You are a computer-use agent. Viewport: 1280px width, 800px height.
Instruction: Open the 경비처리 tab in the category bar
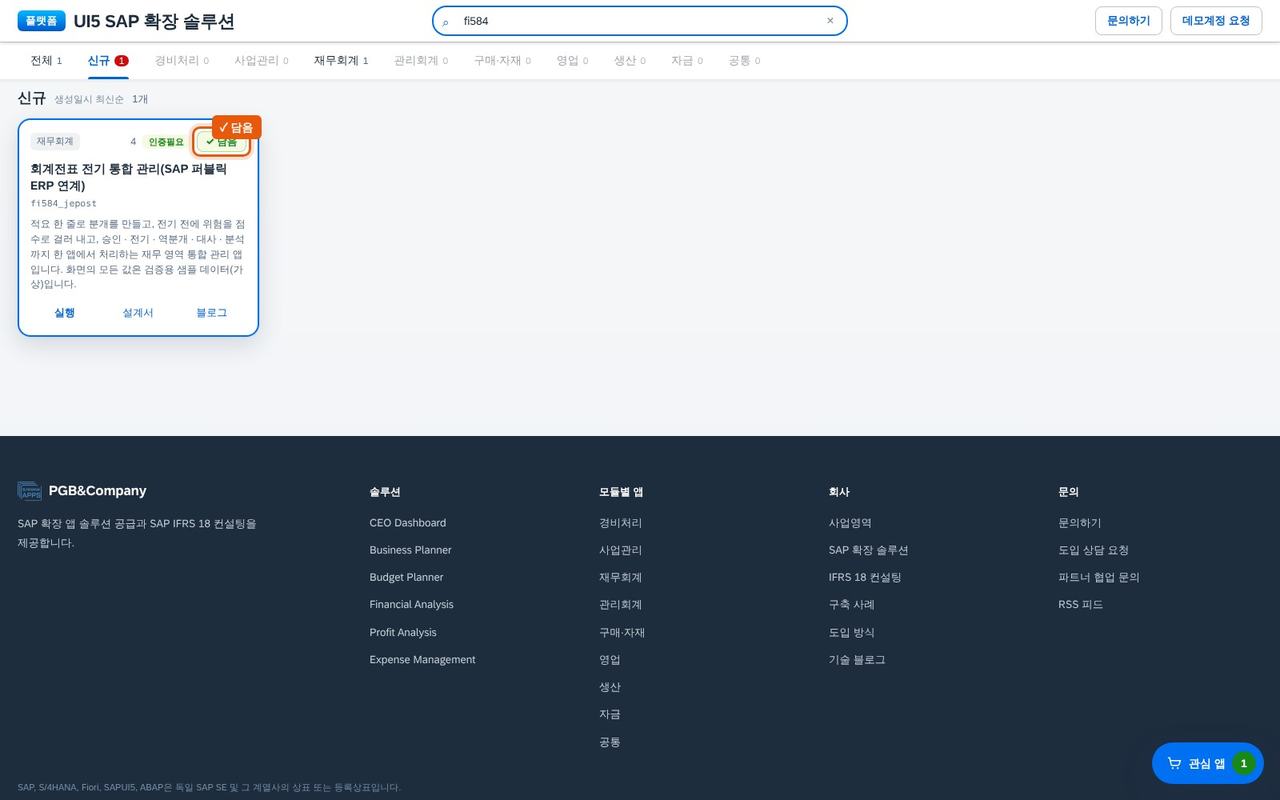click(181, 61)
